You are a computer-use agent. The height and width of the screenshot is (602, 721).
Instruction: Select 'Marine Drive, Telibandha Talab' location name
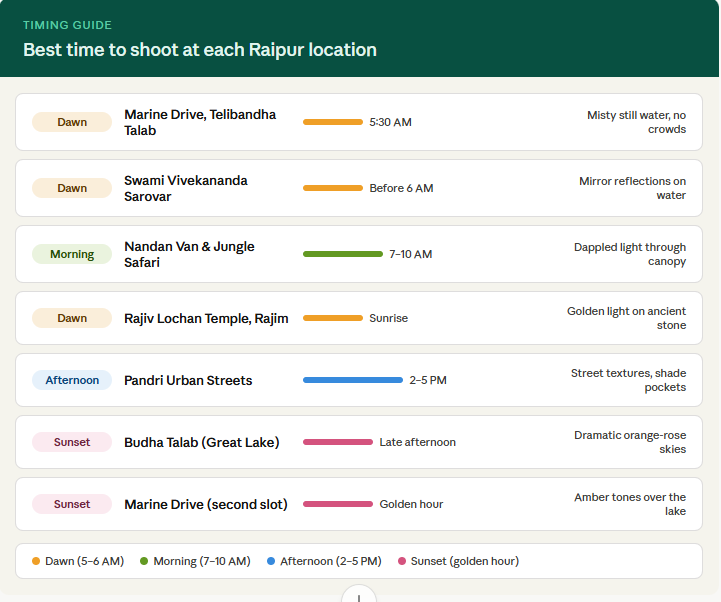[x=200, y=122]
